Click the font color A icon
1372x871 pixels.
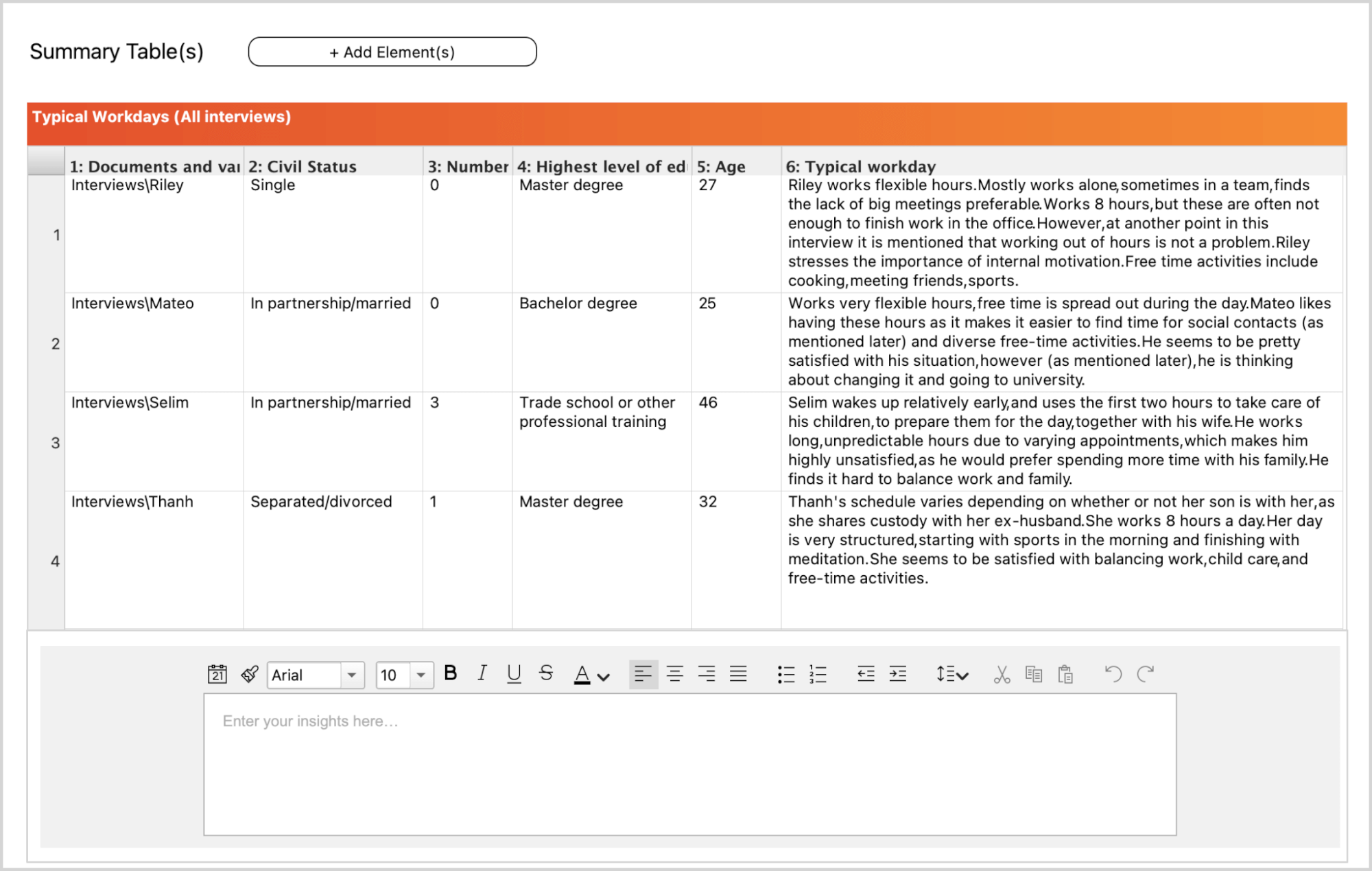coord(582,675)
